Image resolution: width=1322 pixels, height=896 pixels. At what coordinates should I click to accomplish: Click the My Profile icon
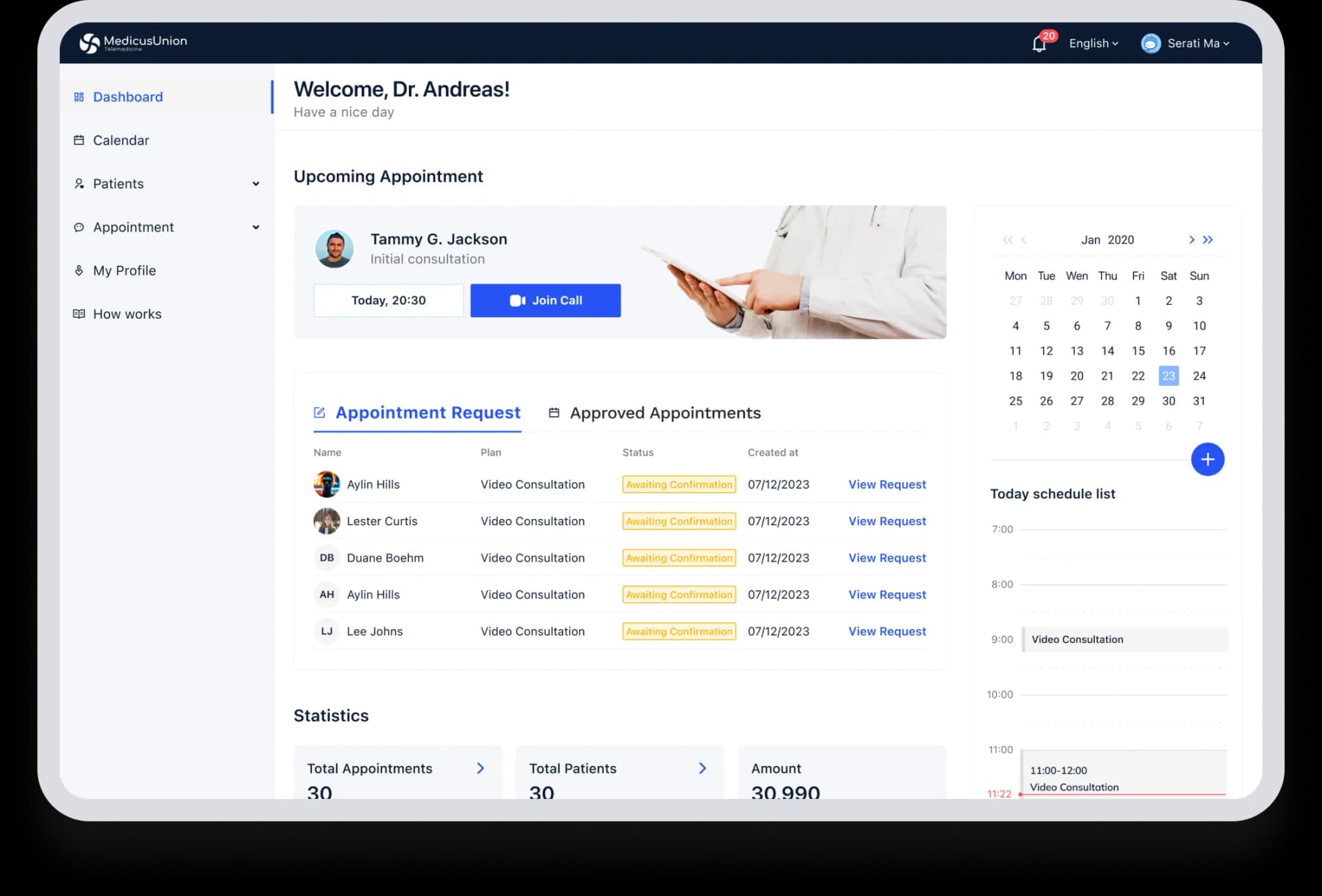[x=79, y=270]
